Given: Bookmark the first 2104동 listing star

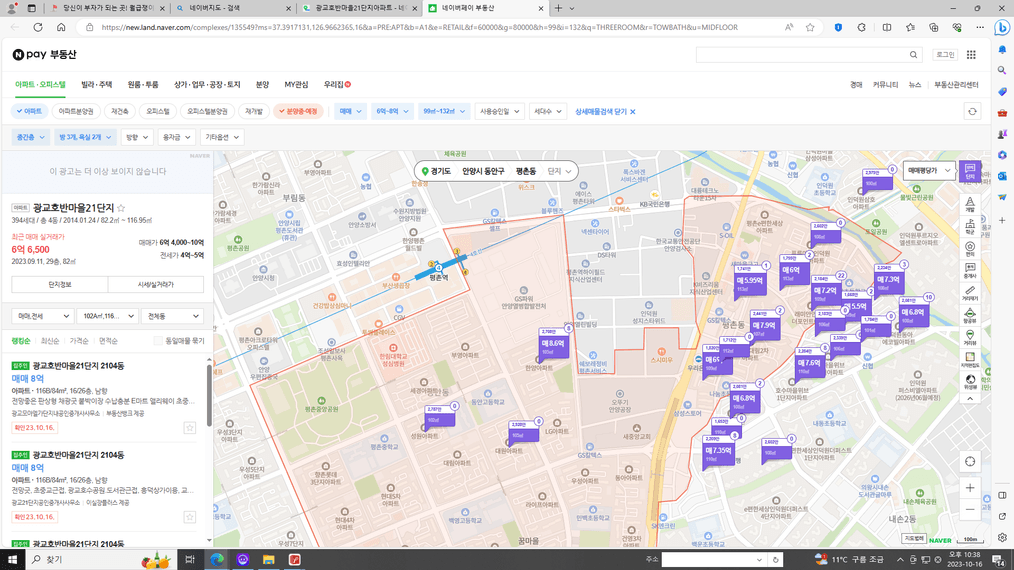Looking at the screenshot, I should [189, 428].
